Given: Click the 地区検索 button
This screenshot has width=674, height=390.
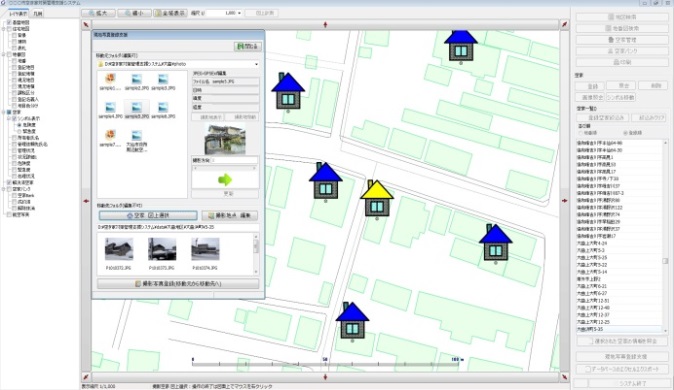Looking at the screenshot, I should point(622,17).
